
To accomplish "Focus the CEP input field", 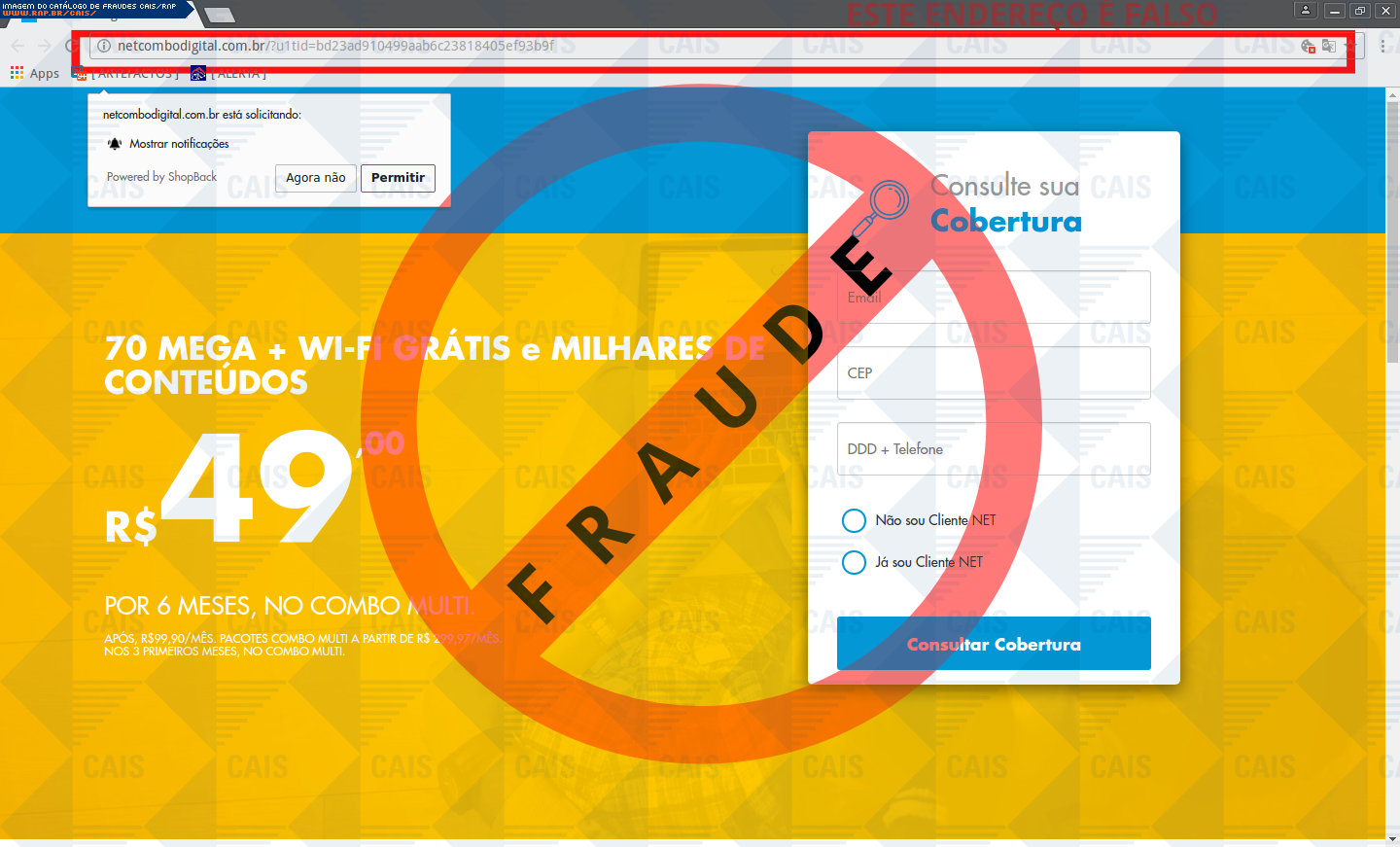I will (x=994, y=372).
